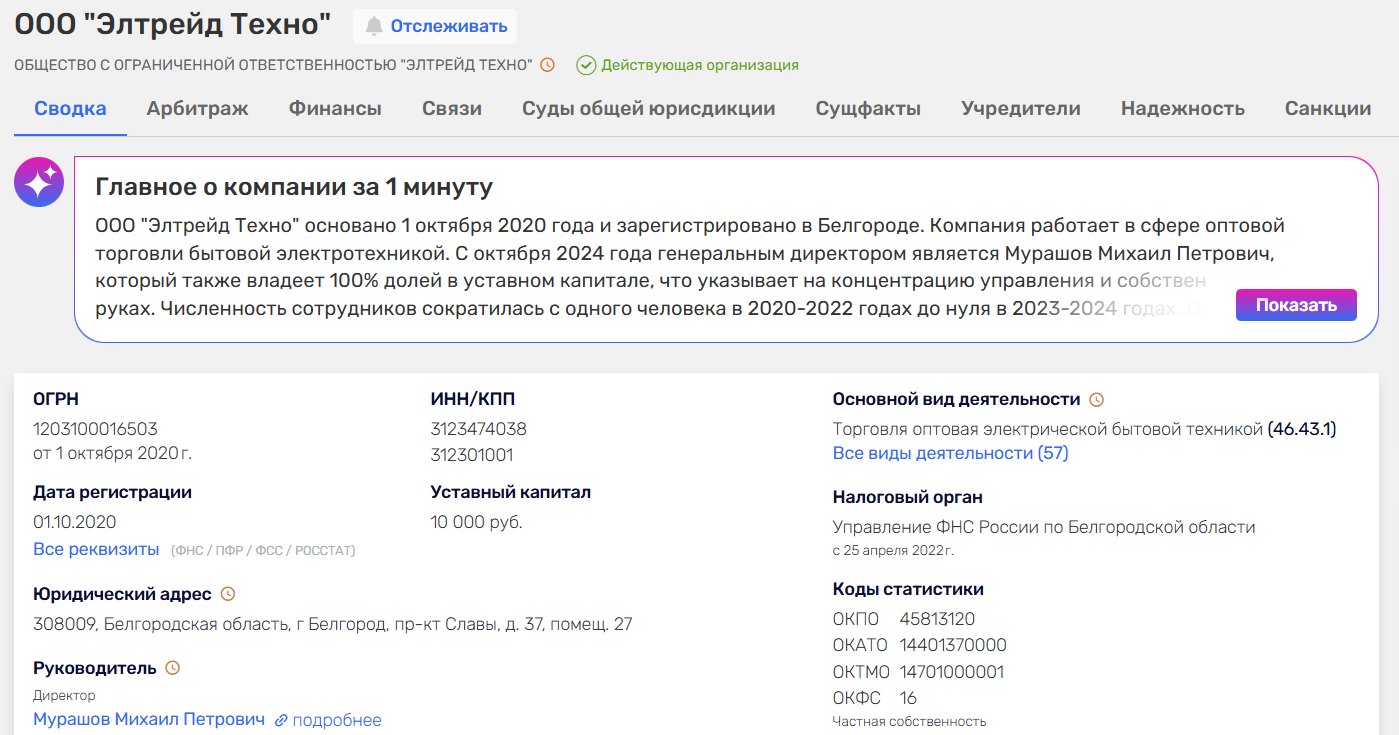
Task: Open the Санкции tab
Action: 1327,108
